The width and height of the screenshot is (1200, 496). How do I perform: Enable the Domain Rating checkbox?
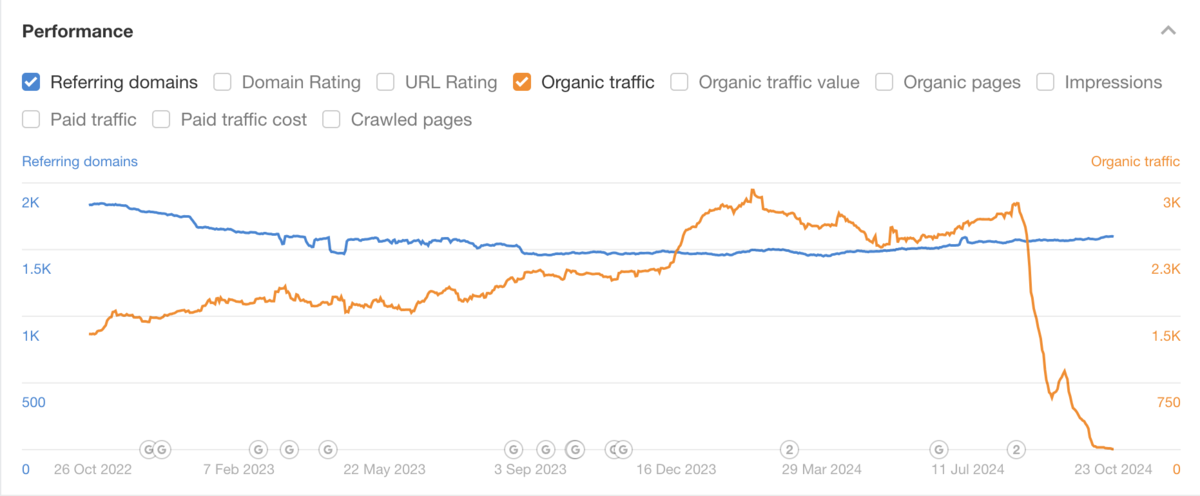(223, 82)
